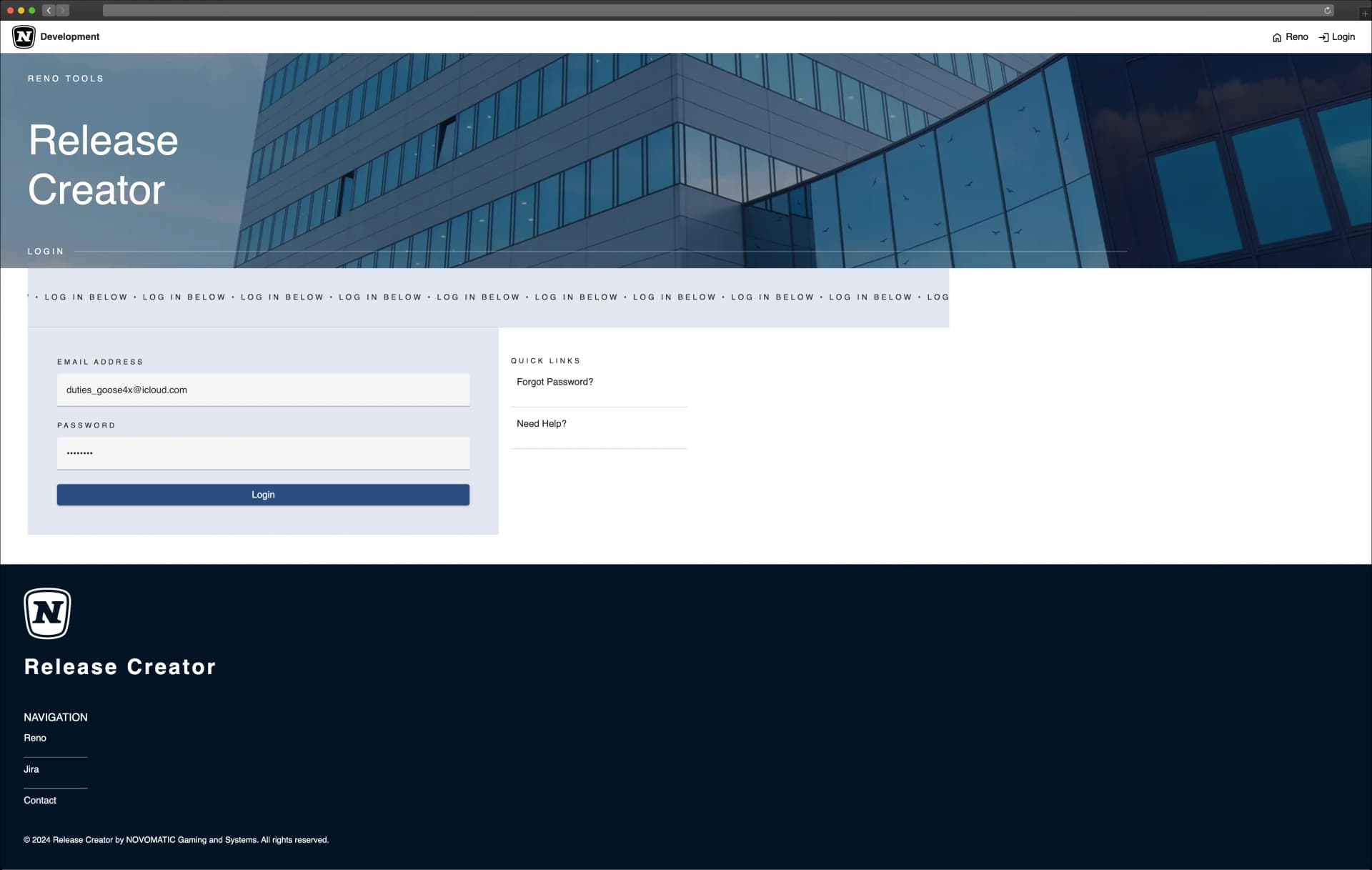Submit the blue Login button
The height and width of the screenshot is (870, 1372).
click(263, 495)
